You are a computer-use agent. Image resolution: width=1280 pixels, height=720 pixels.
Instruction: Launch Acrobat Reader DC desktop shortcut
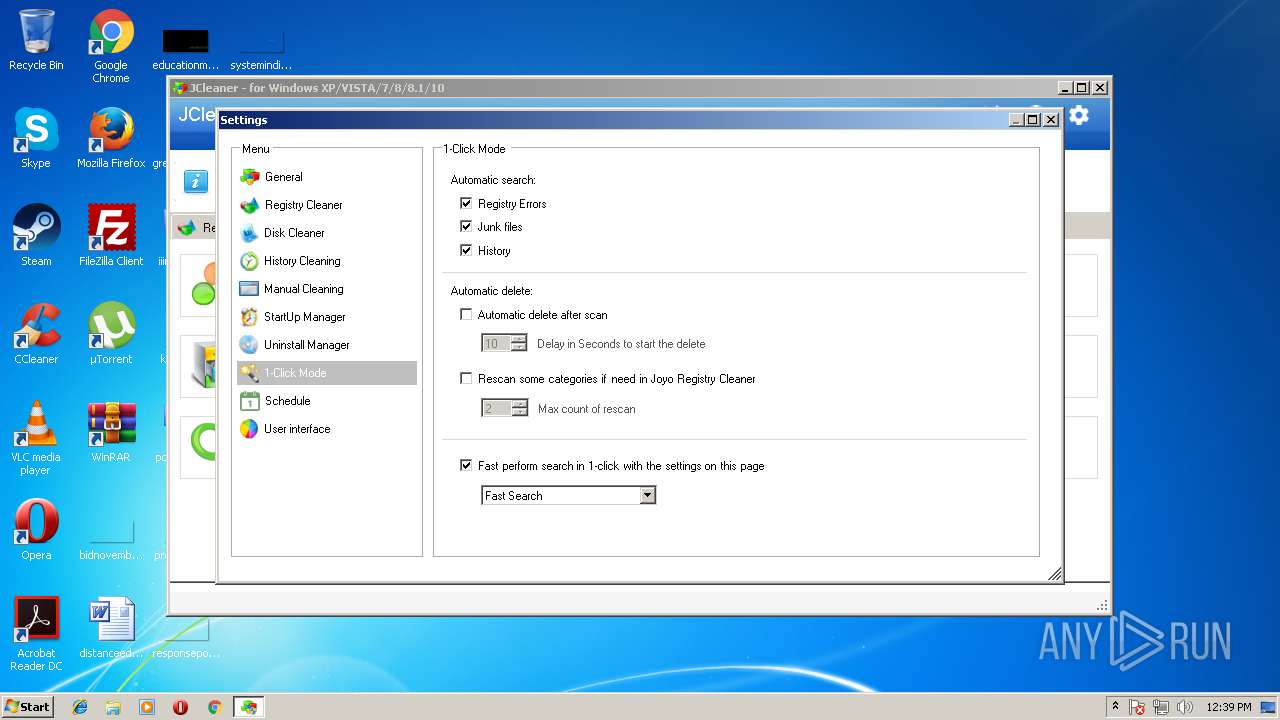[x=36, y=634]
